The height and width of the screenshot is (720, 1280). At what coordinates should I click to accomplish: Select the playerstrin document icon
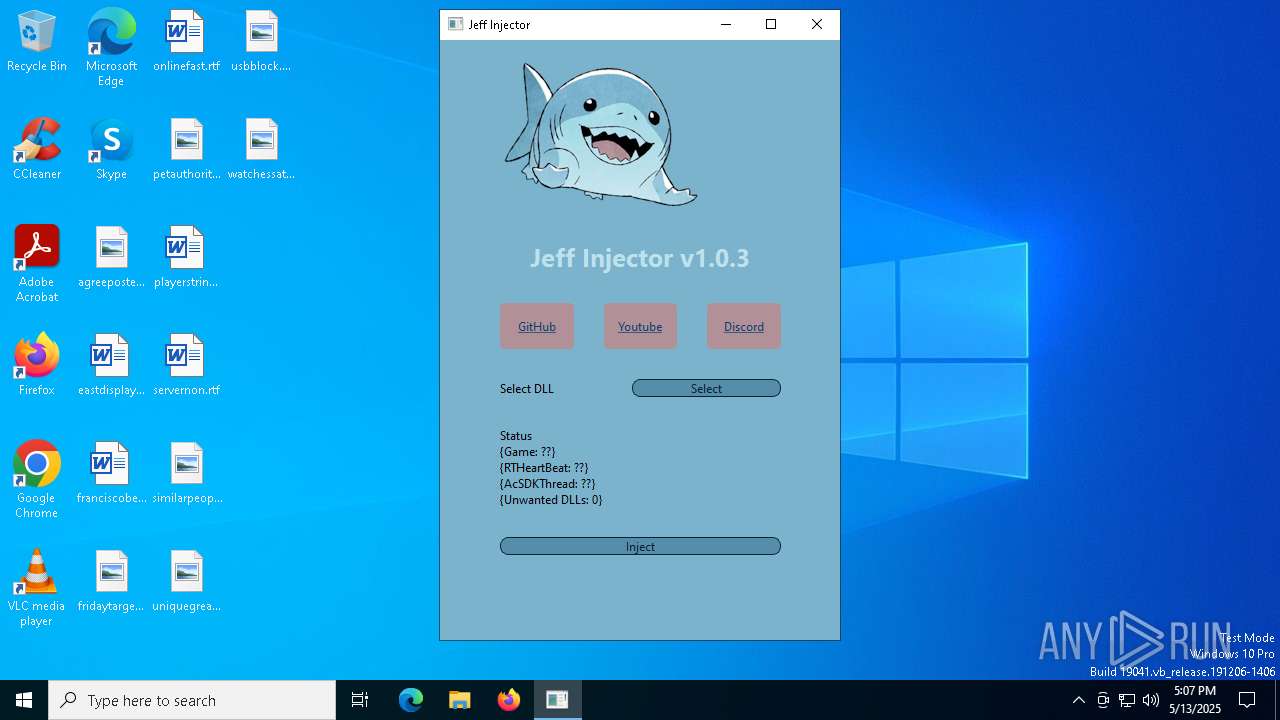[186, 258]
